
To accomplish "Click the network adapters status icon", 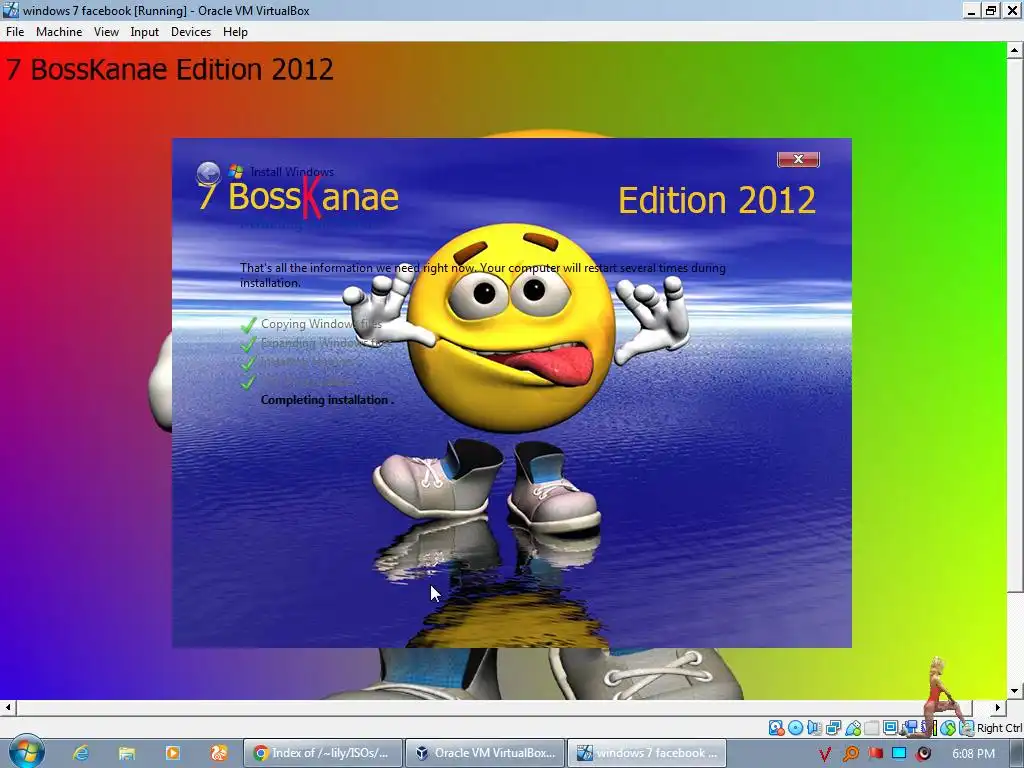I will (833, 728).
